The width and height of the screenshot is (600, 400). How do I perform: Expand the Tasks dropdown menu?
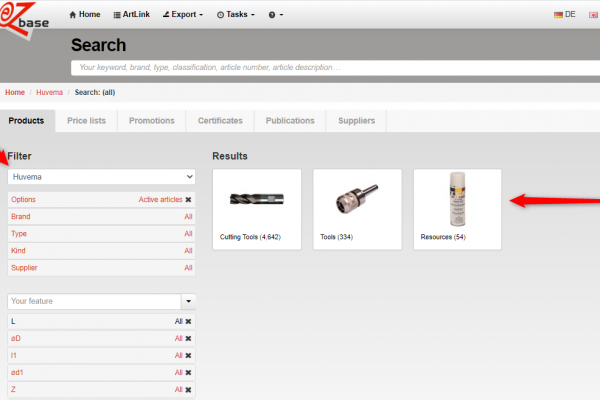235,15
